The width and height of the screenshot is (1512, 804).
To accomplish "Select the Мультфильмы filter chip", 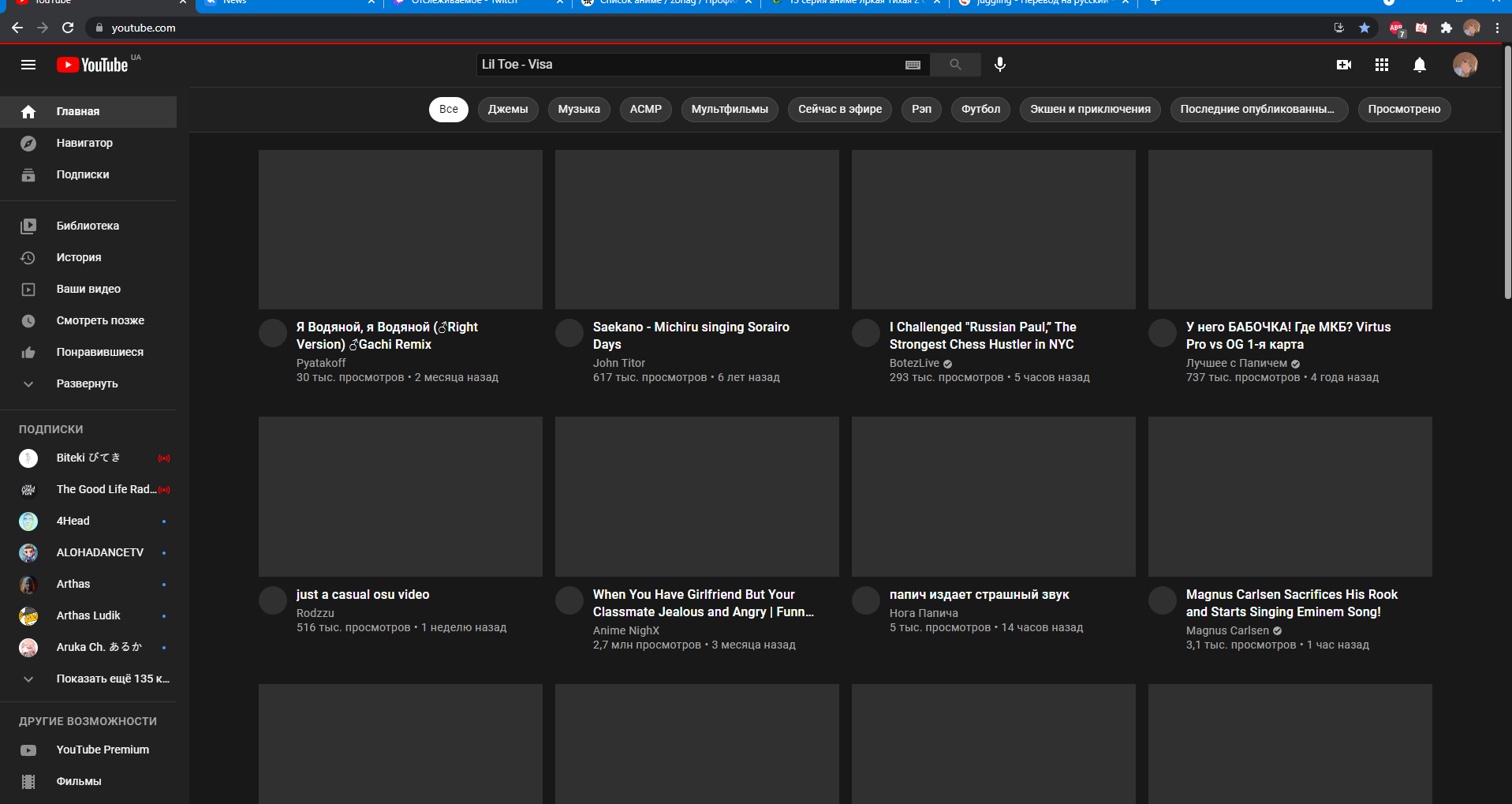I will click(x=730, y=109).
